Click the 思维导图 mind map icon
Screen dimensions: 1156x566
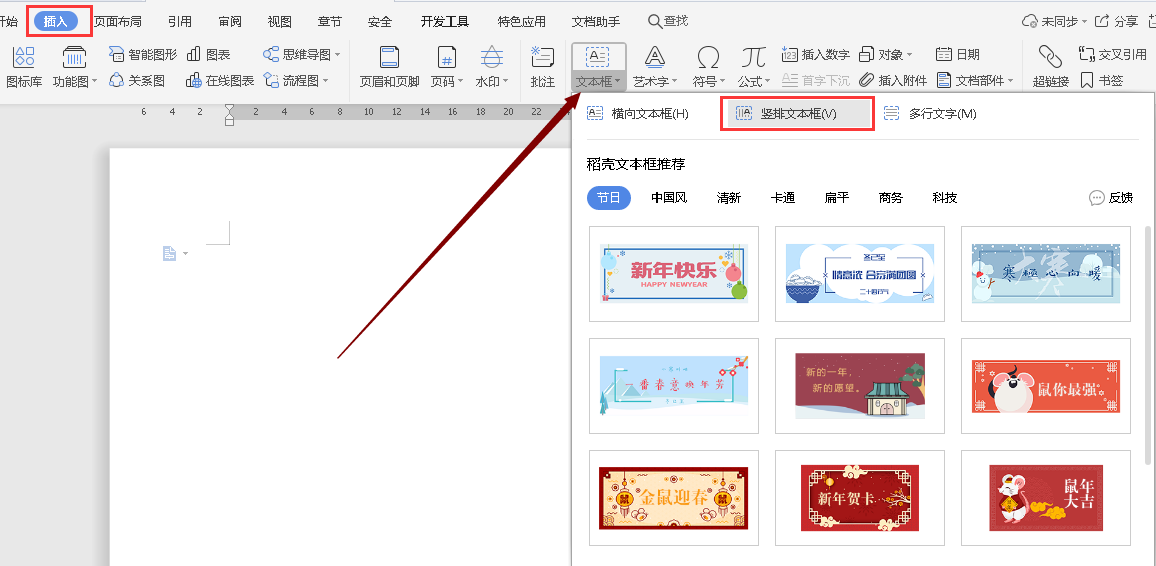point(271,55)
